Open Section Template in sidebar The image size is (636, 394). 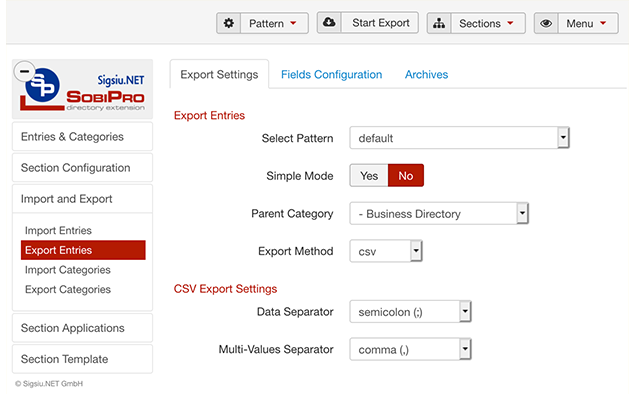coord(82,359)
